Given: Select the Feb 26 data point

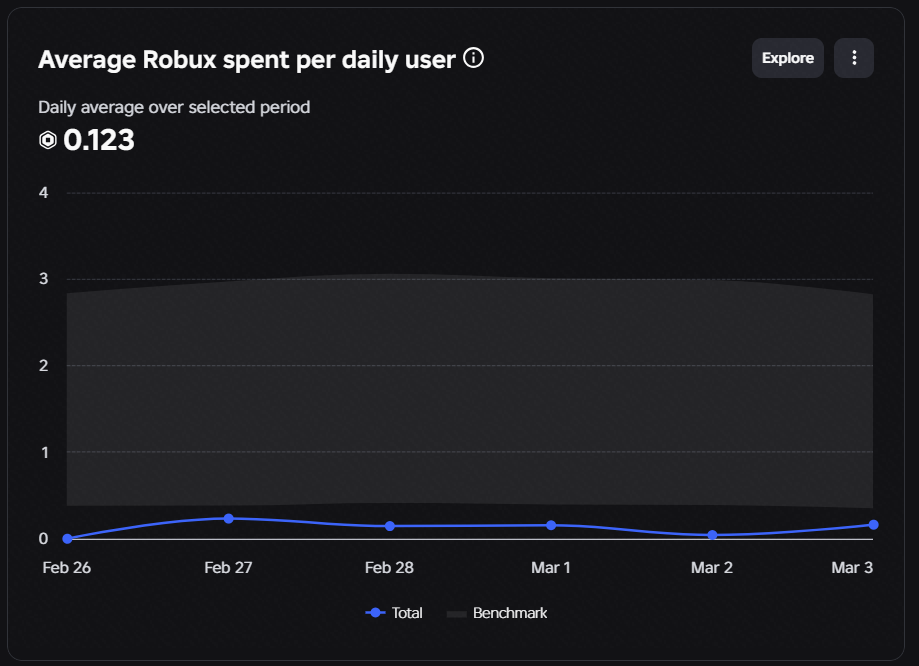Looking at the screenshot, I should pos(67,539).
